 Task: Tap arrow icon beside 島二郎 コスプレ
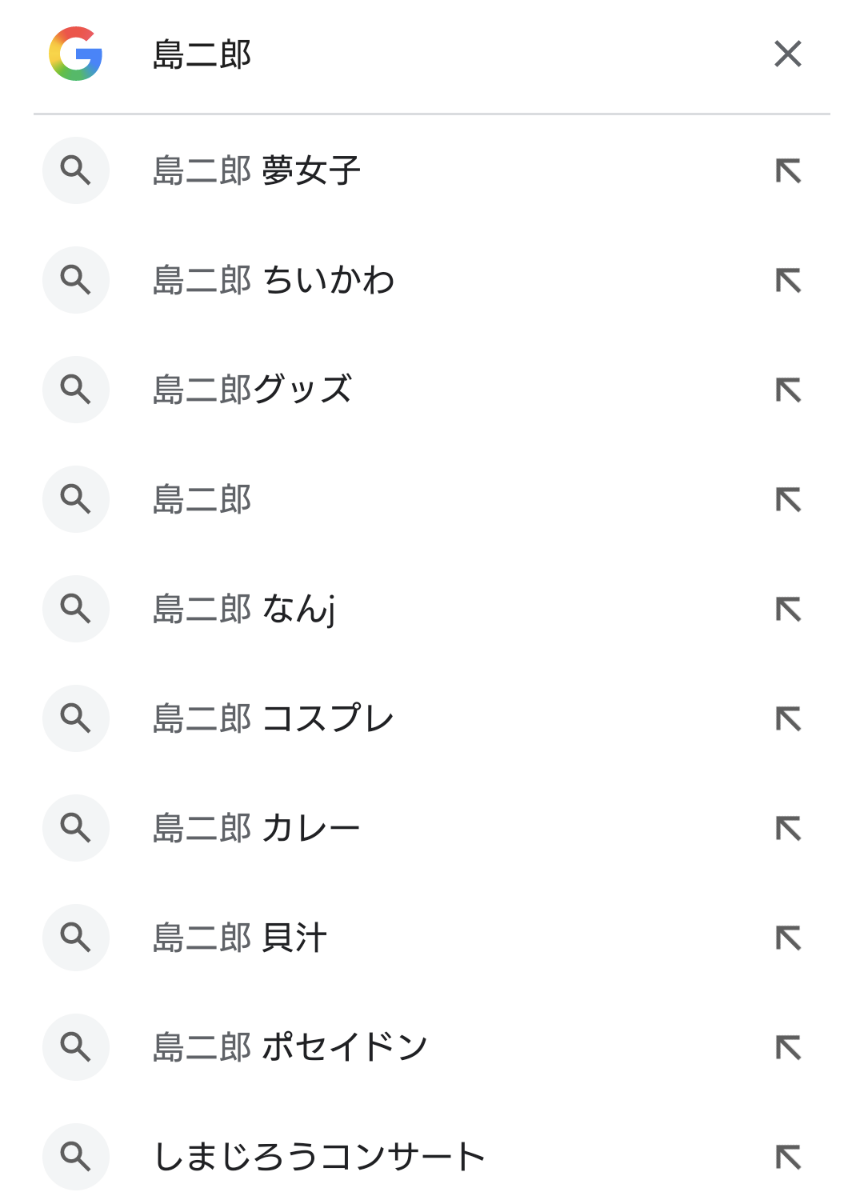pos(788,718)
